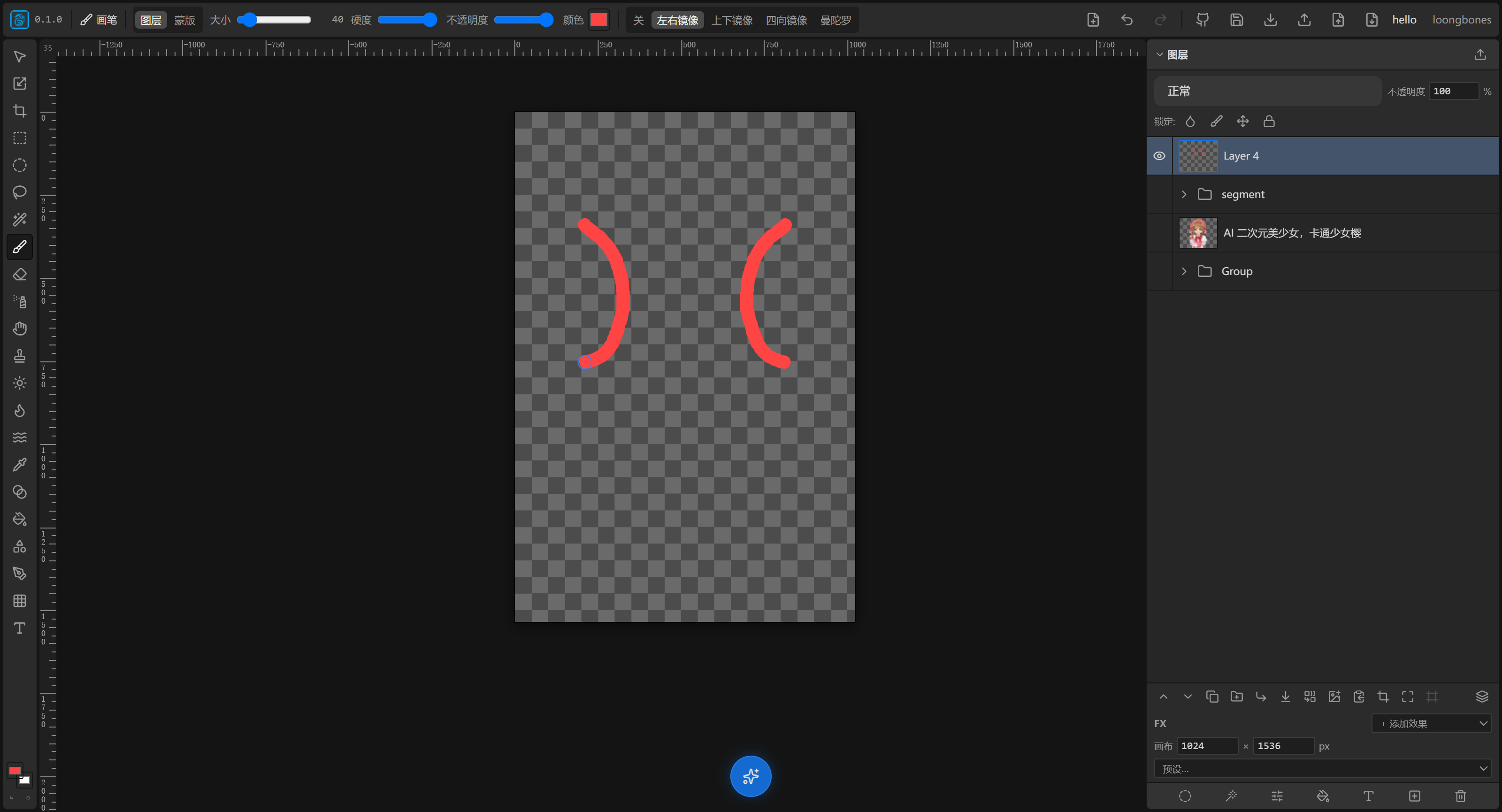Click the hello user link
Viewport: 1502px width, 812px height.
(x=1404, y=20)
